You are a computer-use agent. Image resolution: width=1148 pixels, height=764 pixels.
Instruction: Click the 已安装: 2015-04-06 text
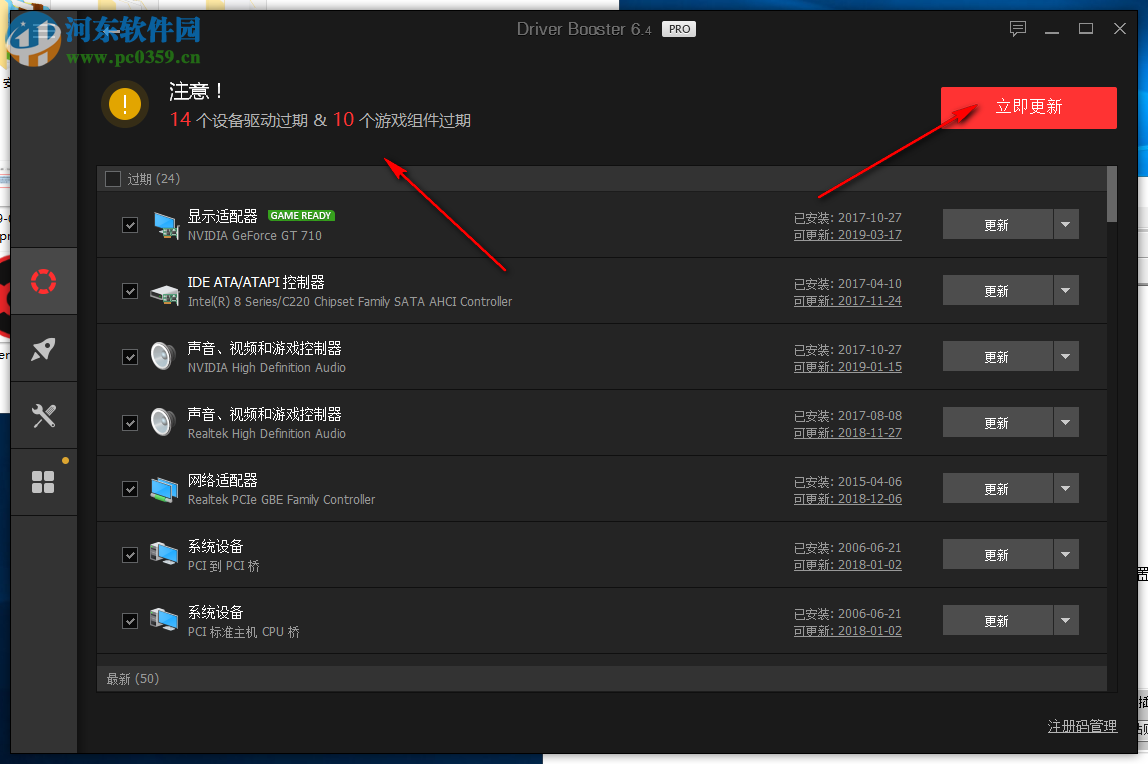point(848,482)
